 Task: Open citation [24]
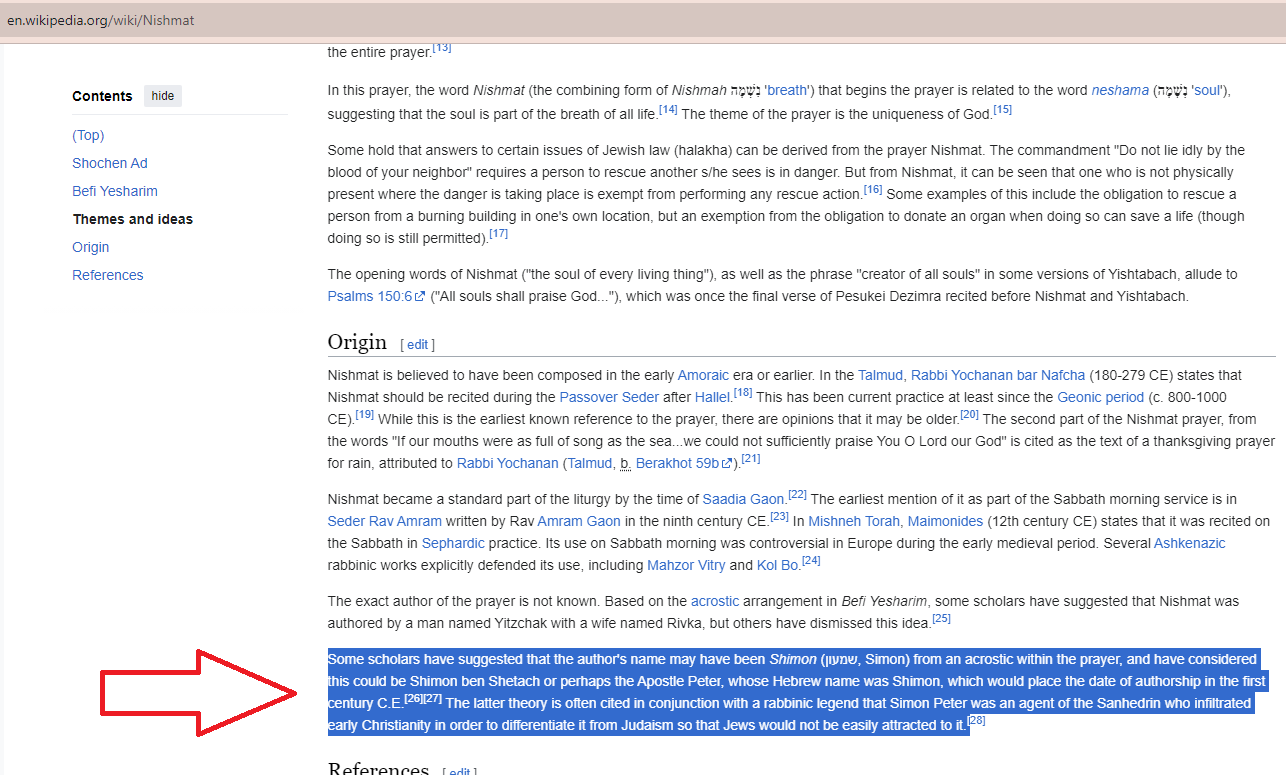[811, 561]
